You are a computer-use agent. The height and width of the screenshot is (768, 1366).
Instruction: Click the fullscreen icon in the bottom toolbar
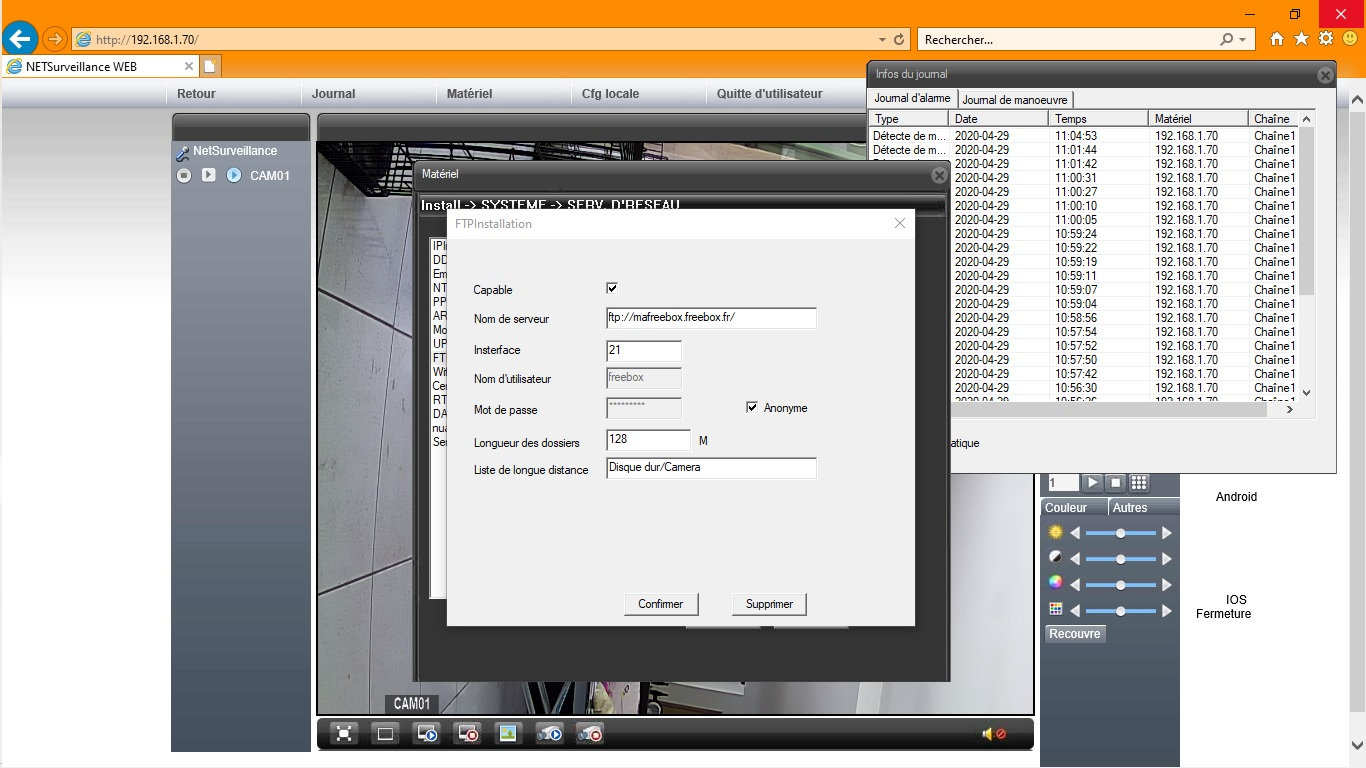point(344,734)
